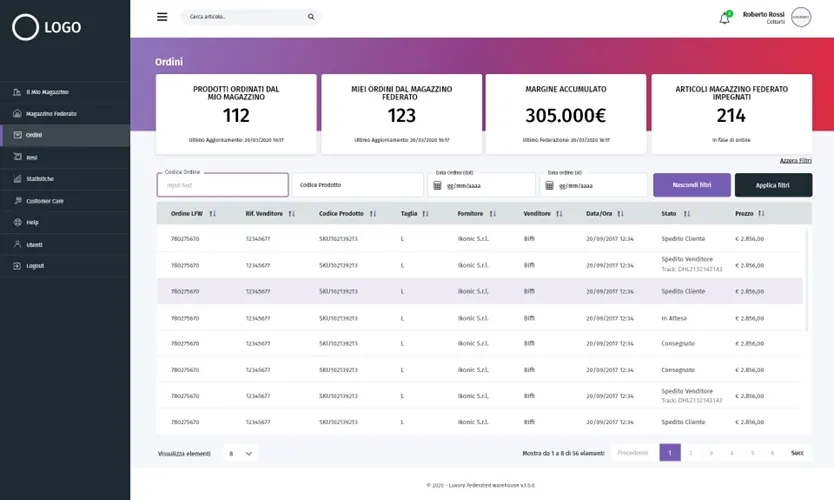
Task: Click calendar icon in Data Ordine (dal)
Action: 437,186
